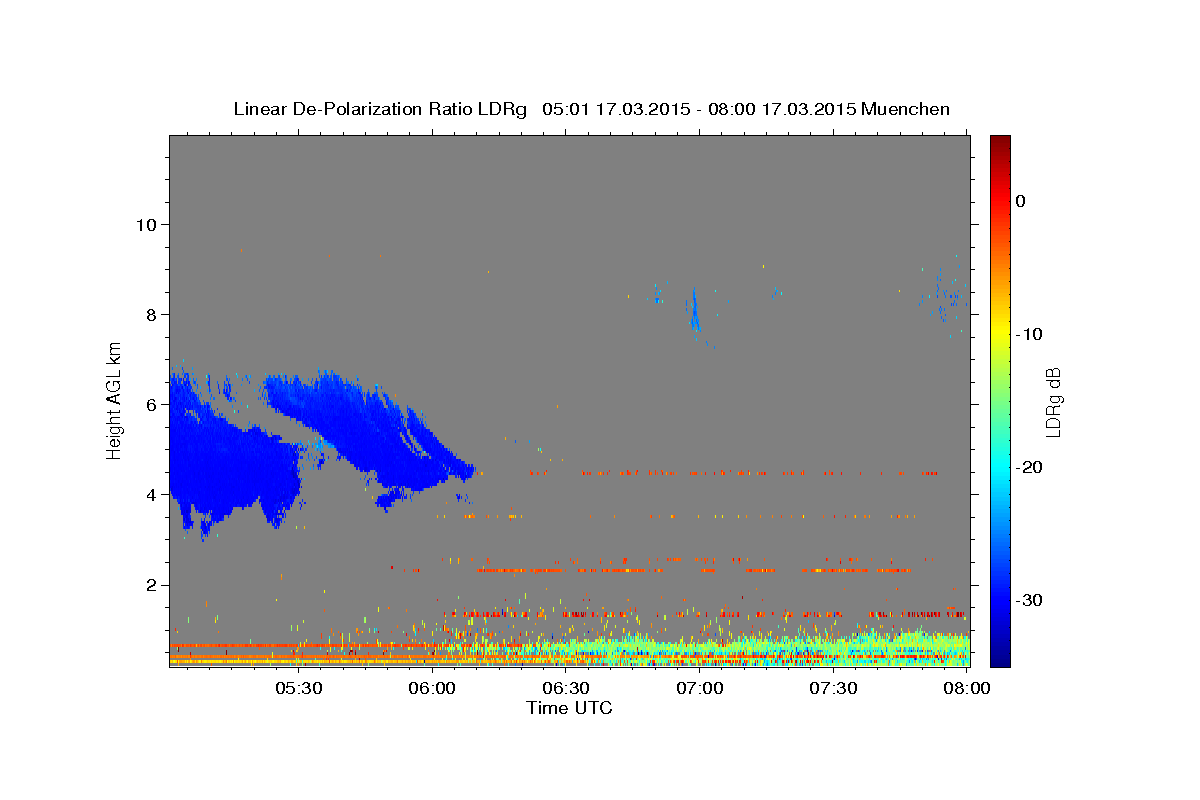This screenshot has height=800, width=1200.
Task: Click the 07:30 time tick label
Action: point(833,689)
